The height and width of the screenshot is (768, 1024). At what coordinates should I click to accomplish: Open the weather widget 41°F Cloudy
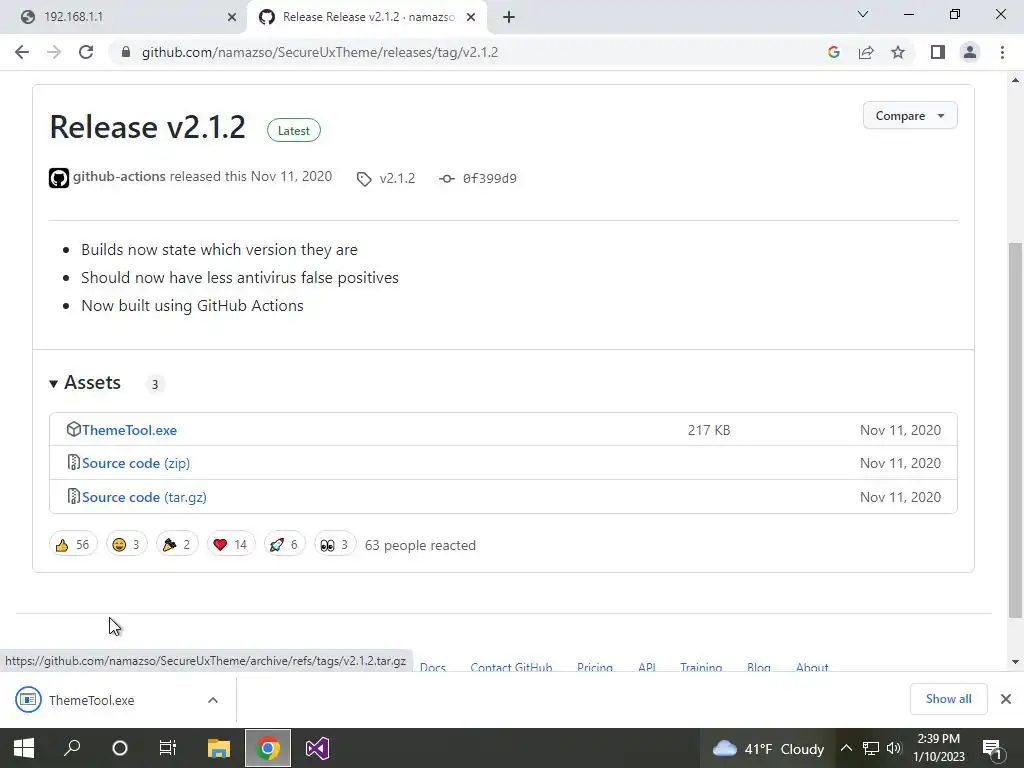click(768, 748)
